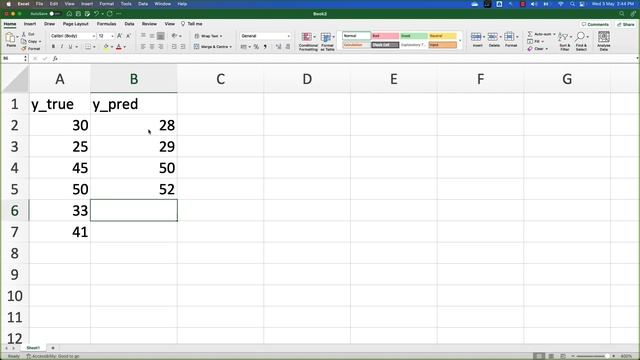This screenshot has height=360, width=640.
Task: Switch to the Formulas ribbon tab
Action: 107,24
